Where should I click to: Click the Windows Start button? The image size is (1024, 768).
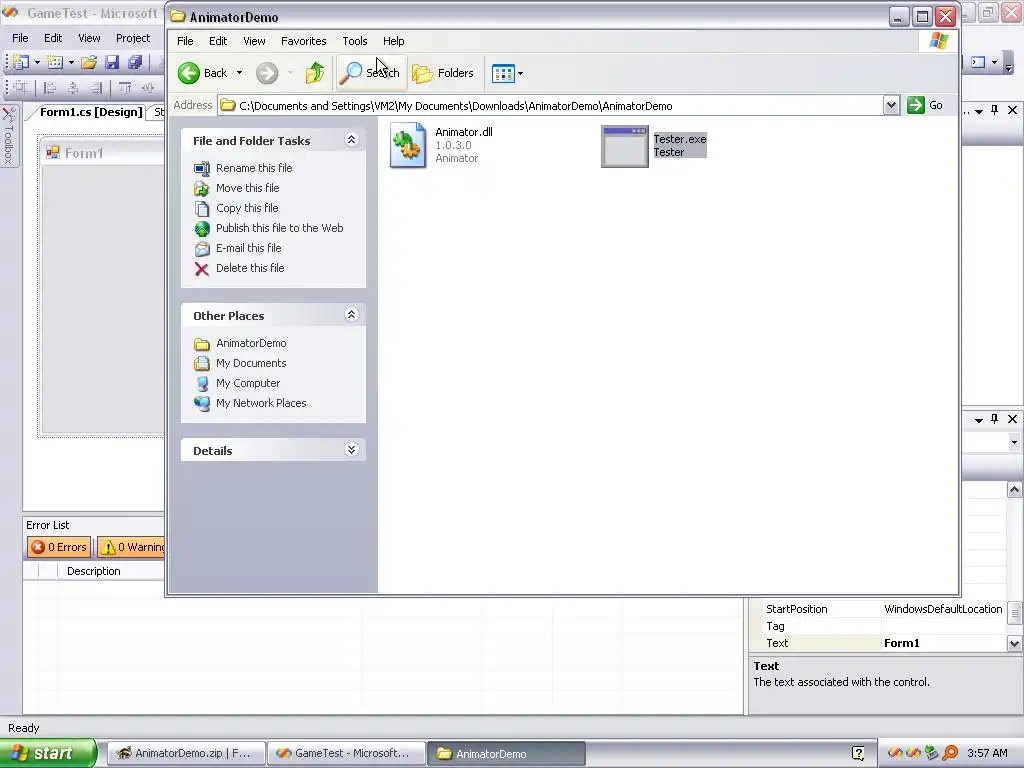48,753
